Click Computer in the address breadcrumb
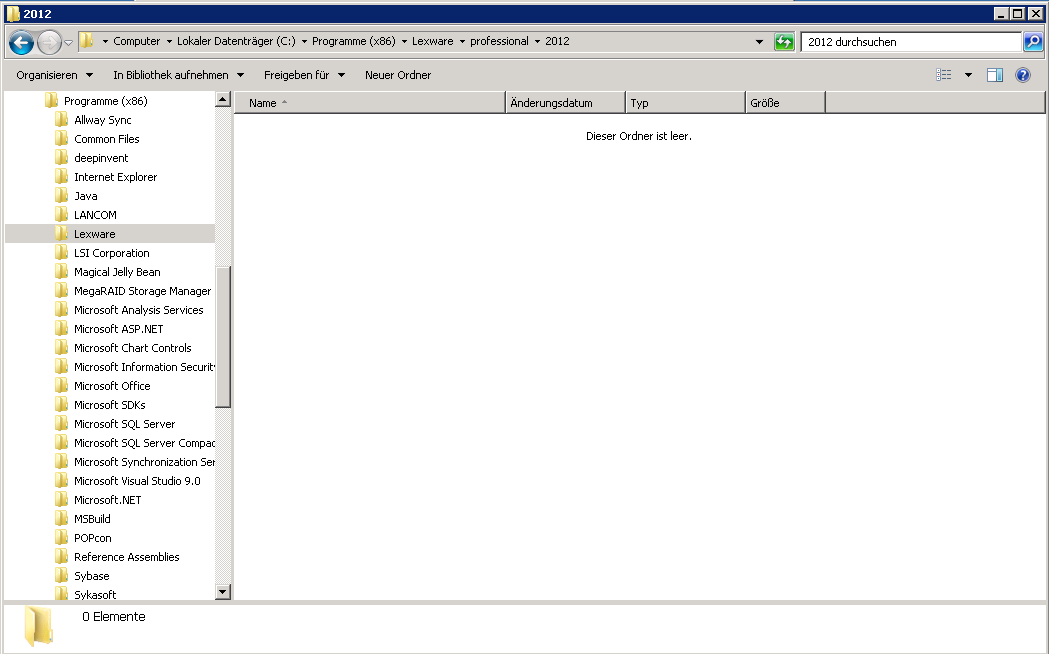The width and height of the screenshot is (1049, 654). tap(136, 41)
